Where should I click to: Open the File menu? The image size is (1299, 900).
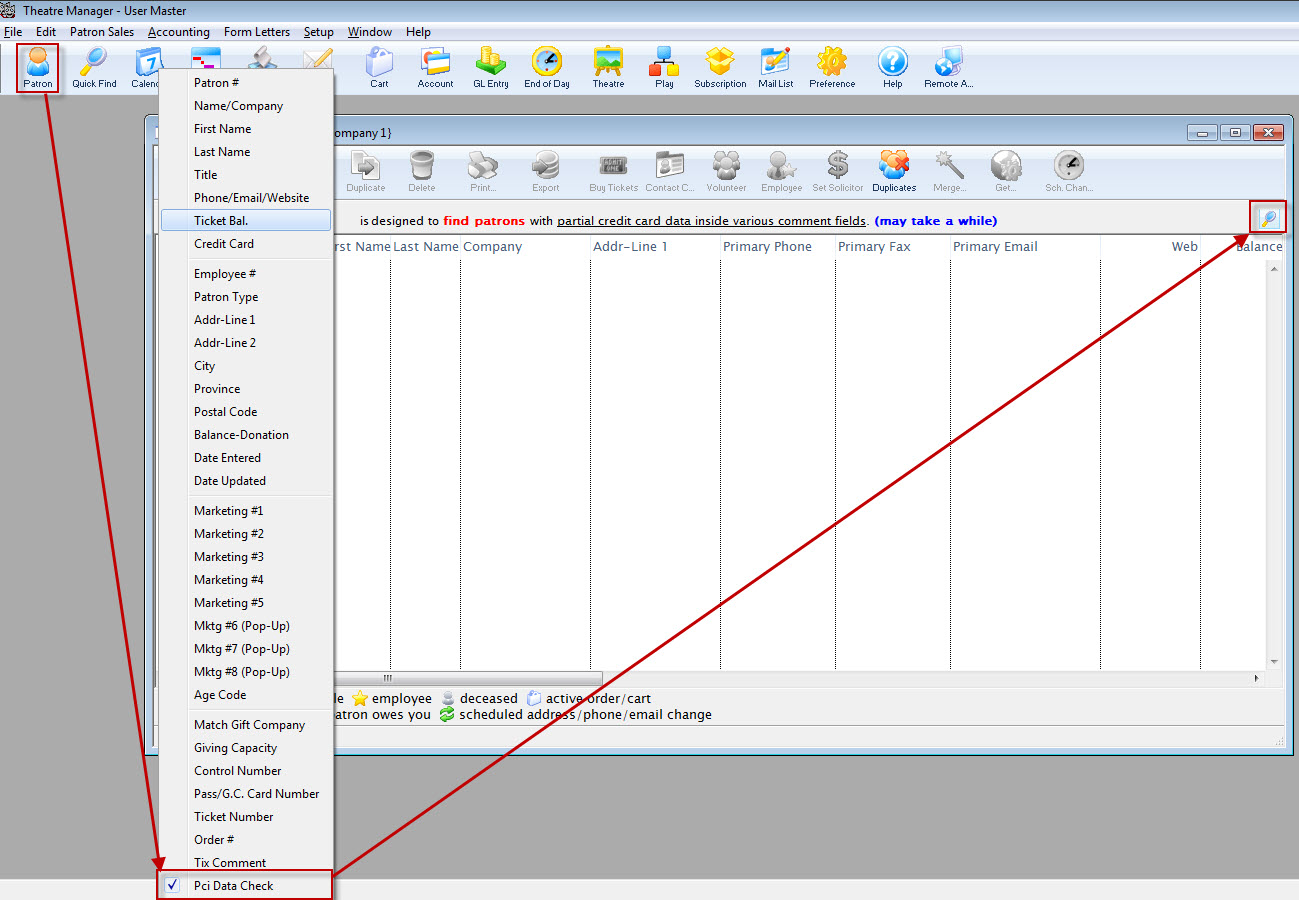(x=13, y=32)
